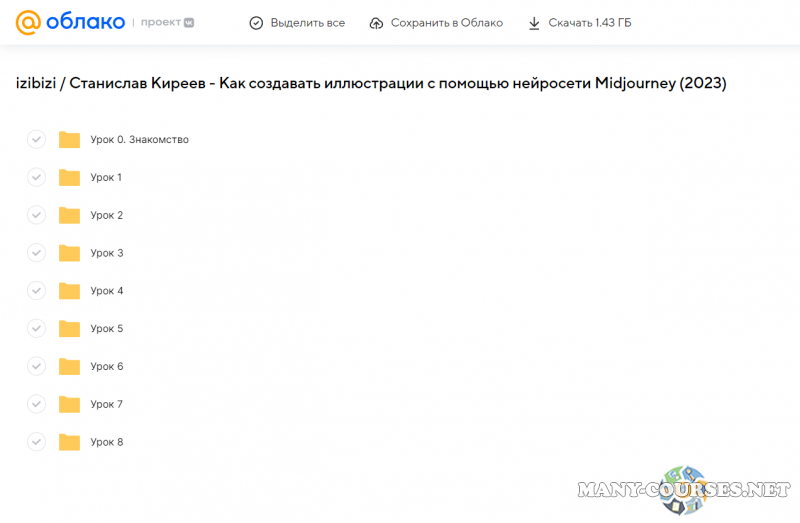The height and width of the screenshot is (523, 800).
Task: Tick the checkbox for Урок 0. Знакомство
Action: [x=37, y=140]
